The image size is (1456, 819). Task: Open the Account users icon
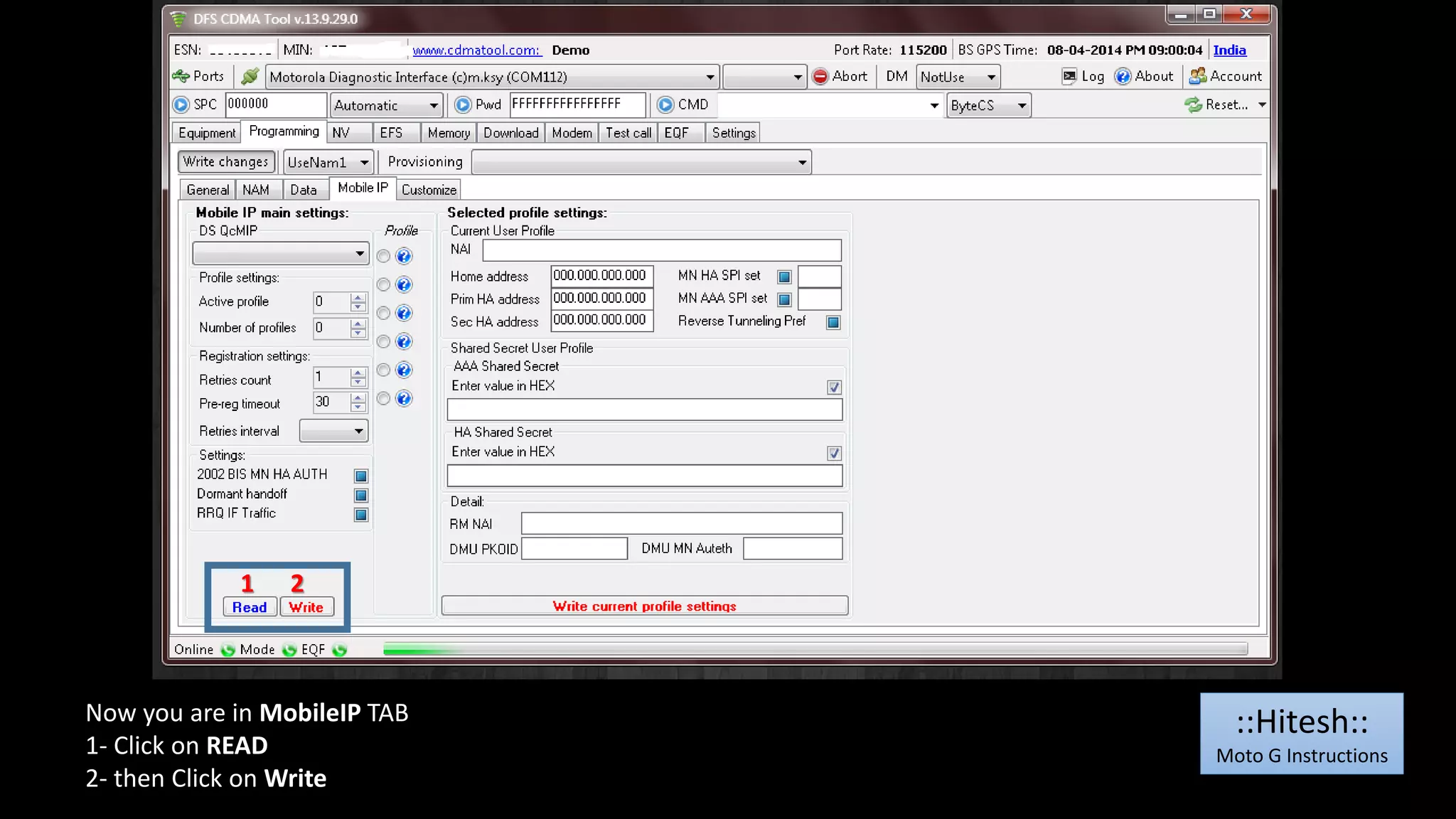click(1198, 76)
